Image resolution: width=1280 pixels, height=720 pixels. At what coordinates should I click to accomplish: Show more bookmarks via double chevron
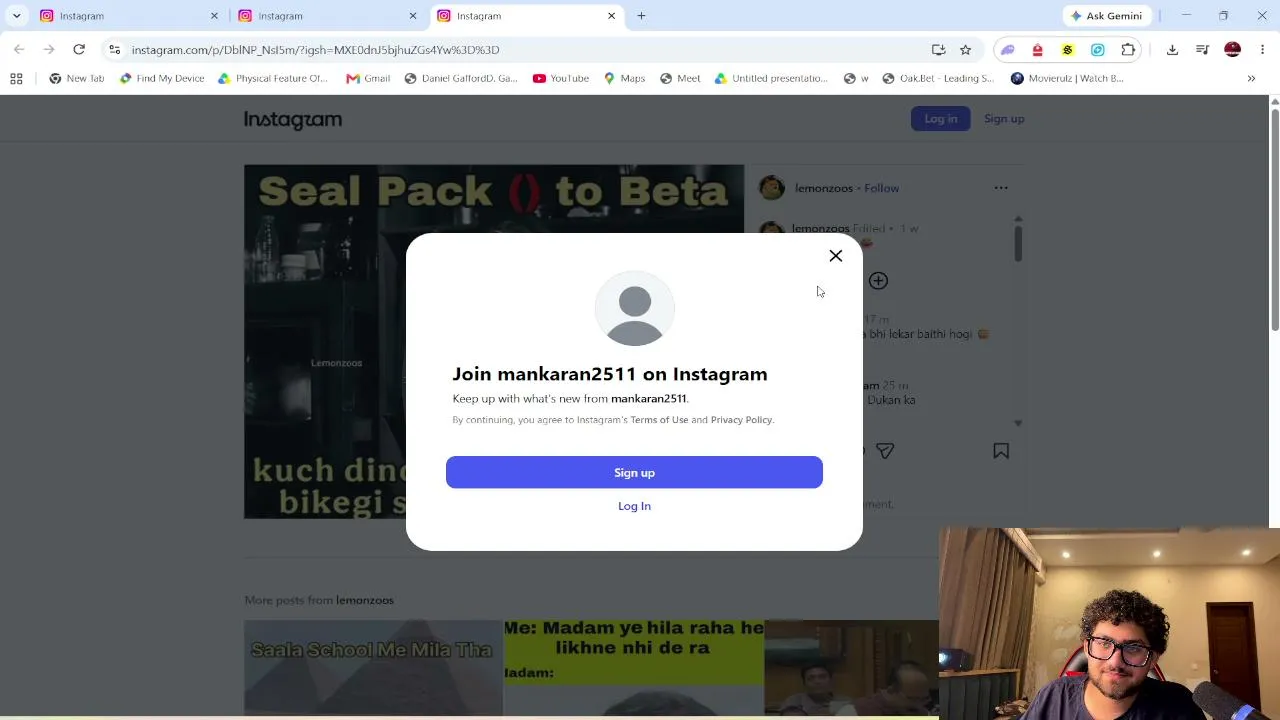click(x=1251, y=78)
